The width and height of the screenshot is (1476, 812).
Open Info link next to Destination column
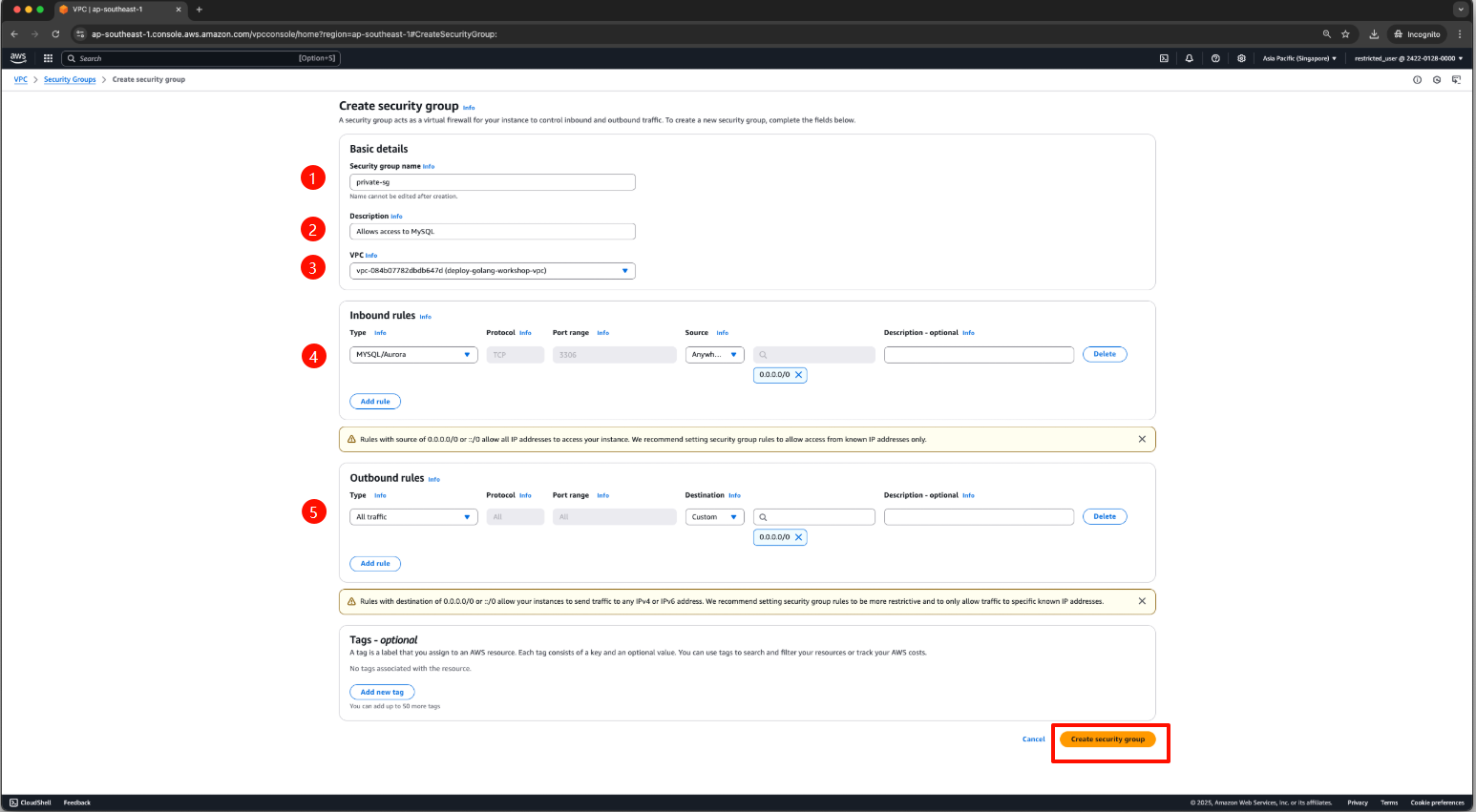point(734,496)
